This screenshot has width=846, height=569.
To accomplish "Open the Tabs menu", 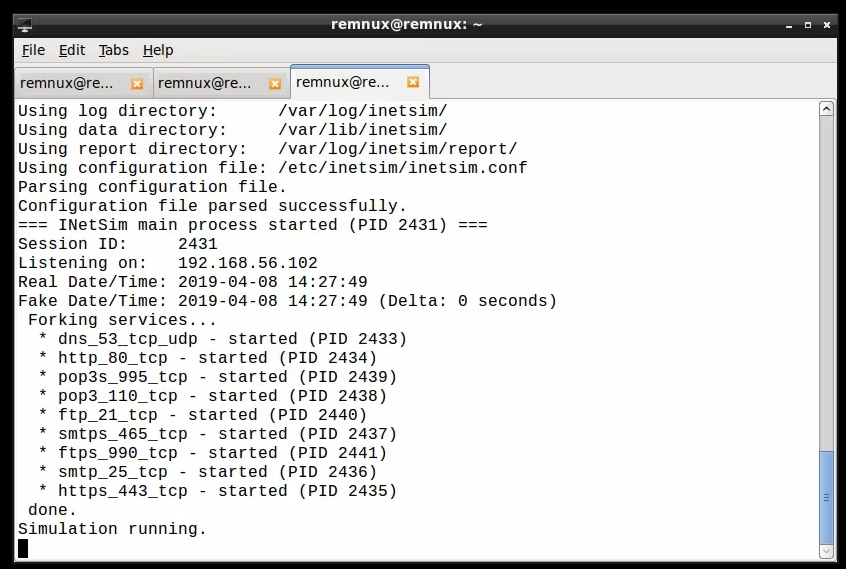I will coord(113,50).
